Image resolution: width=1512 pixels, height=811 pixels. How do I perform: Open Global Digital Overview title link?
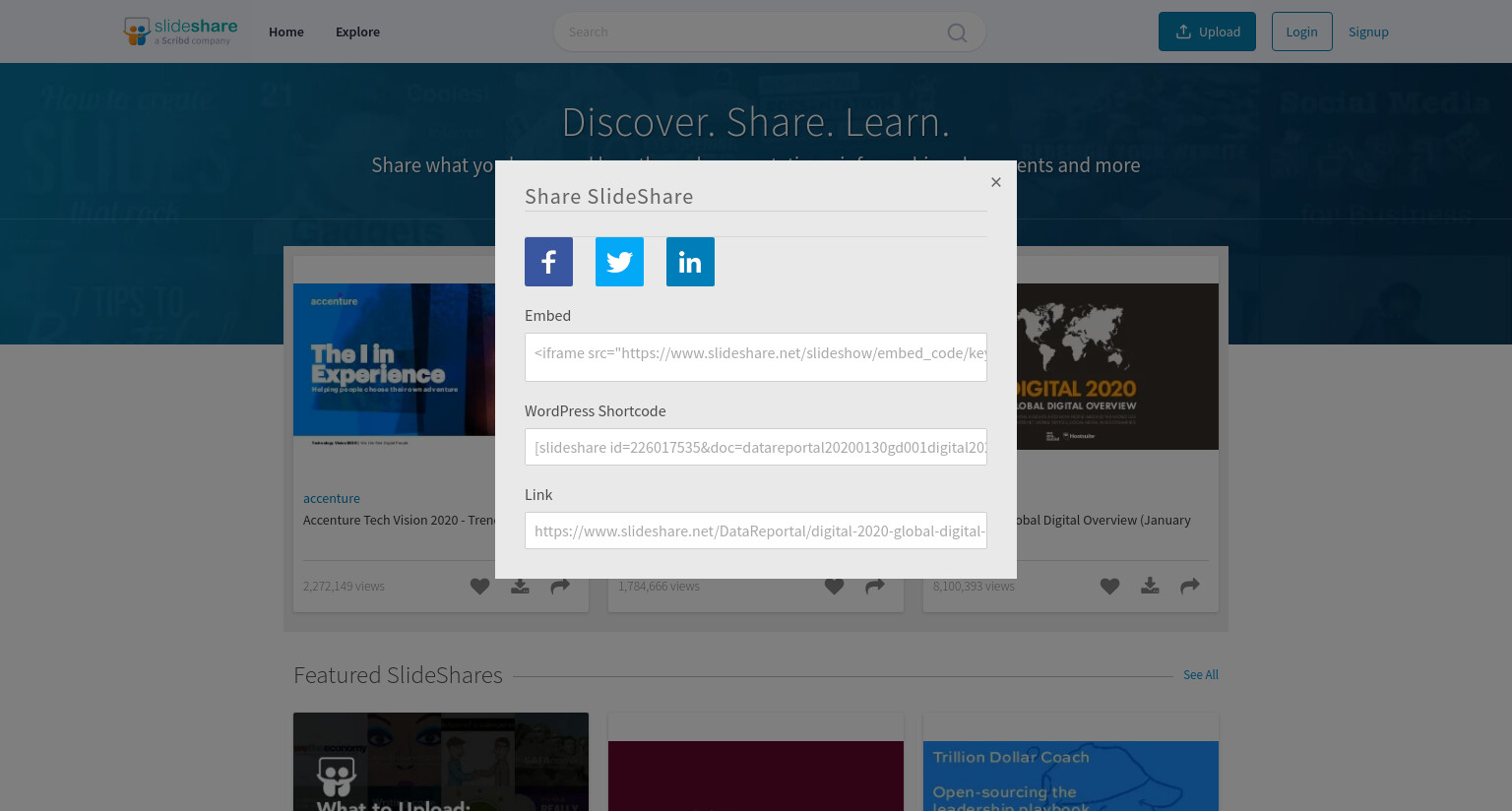click(1103, 520)
